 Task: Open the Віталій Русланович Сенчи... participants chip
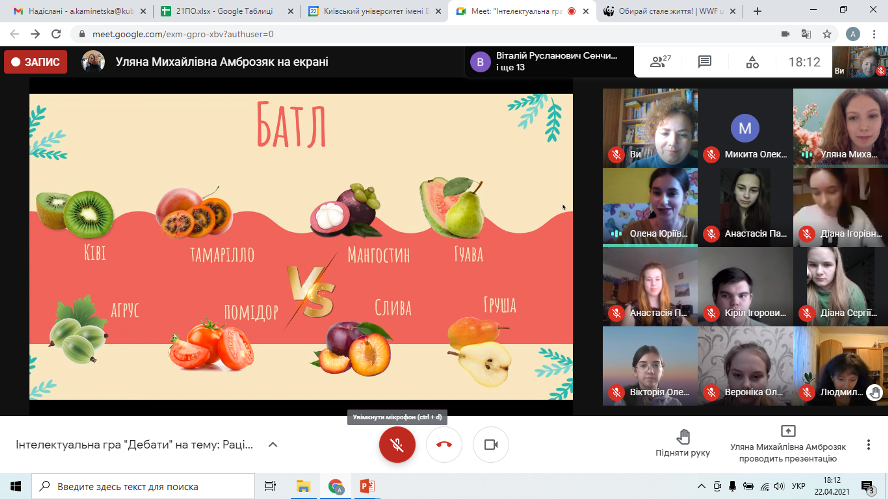548,62
